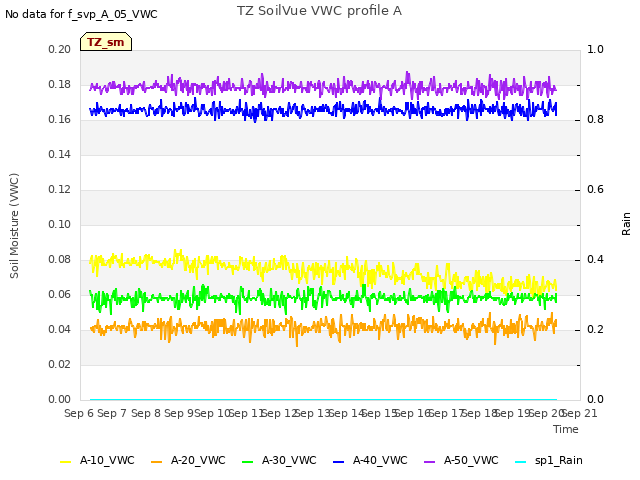Click the chart title TZ SoilVue VWC profile A
The height and width of the screenshot is (480, 640).
(x=319, y=11)
